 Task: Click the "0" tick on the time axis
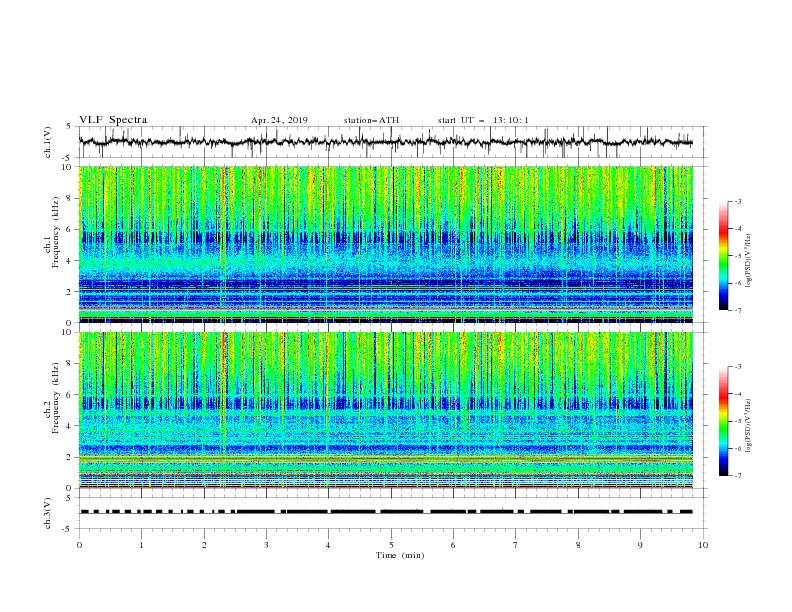79,545
